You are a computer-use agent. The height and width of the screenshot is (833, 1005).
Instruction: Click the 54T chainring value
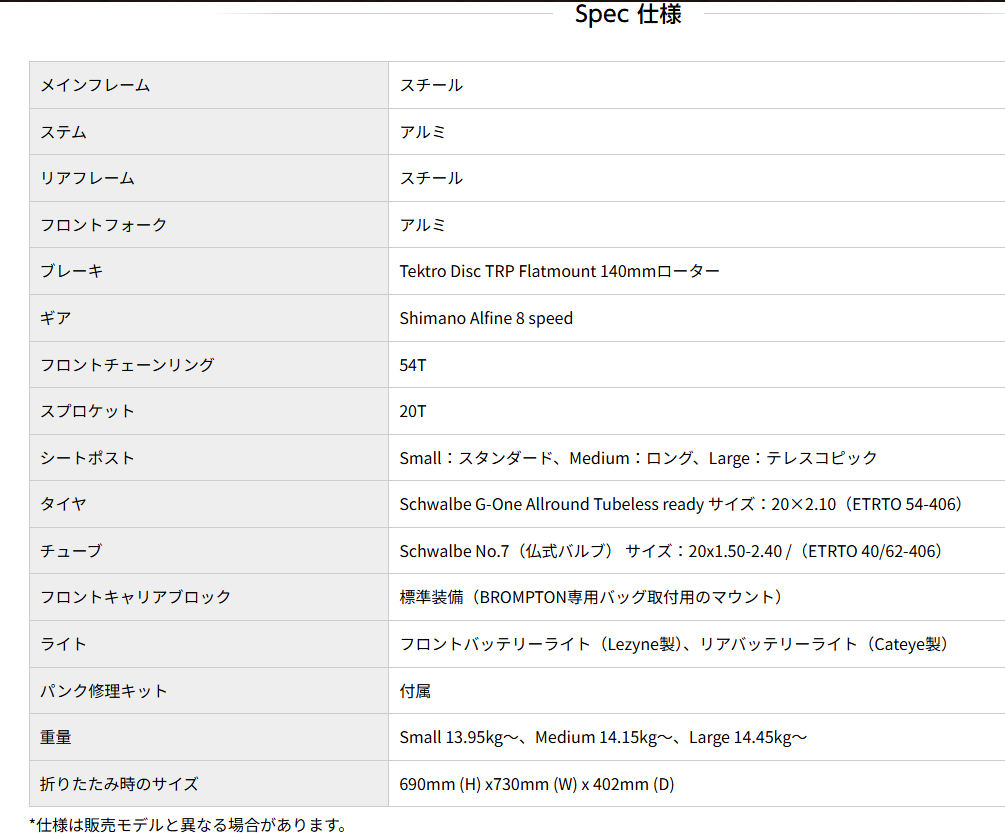(x=412, y=364)
